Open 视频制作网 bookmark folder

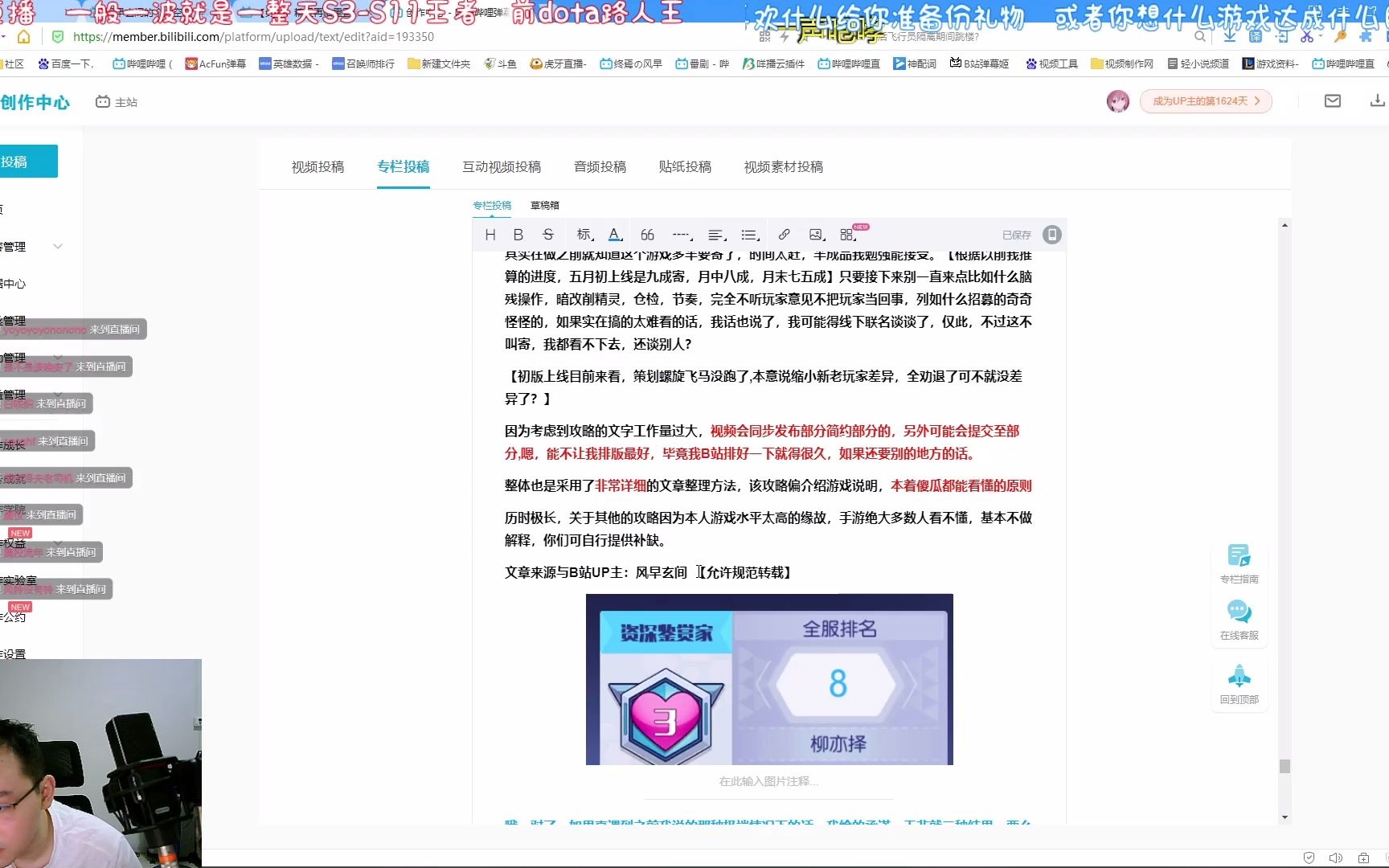[x=1122, y=63]
